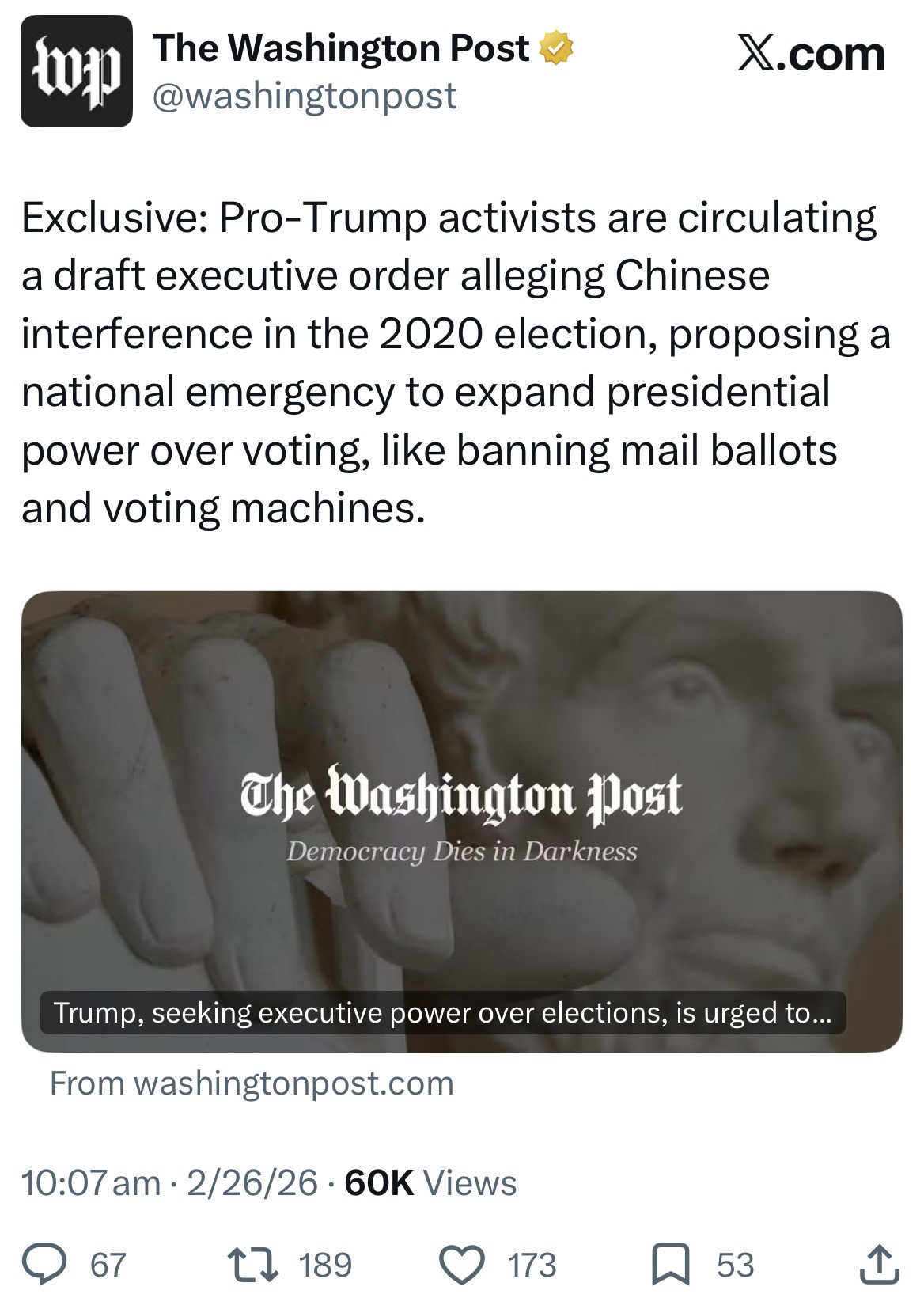Click the X.com logo
The width and height of the screenshot is (924, 1313).
pyautogui.click(x=810, y=55)
